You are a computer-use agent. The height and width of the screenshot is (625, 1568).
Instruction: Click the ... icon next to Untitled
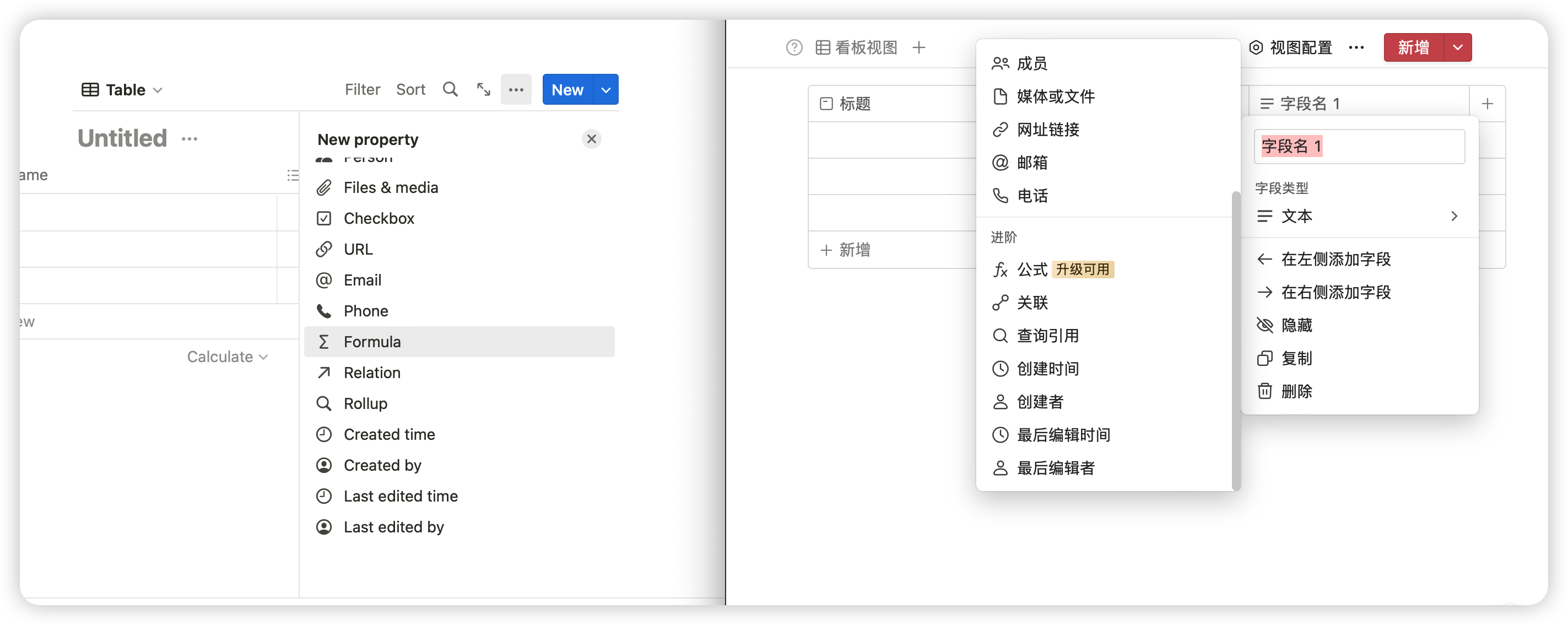[190, 138]
